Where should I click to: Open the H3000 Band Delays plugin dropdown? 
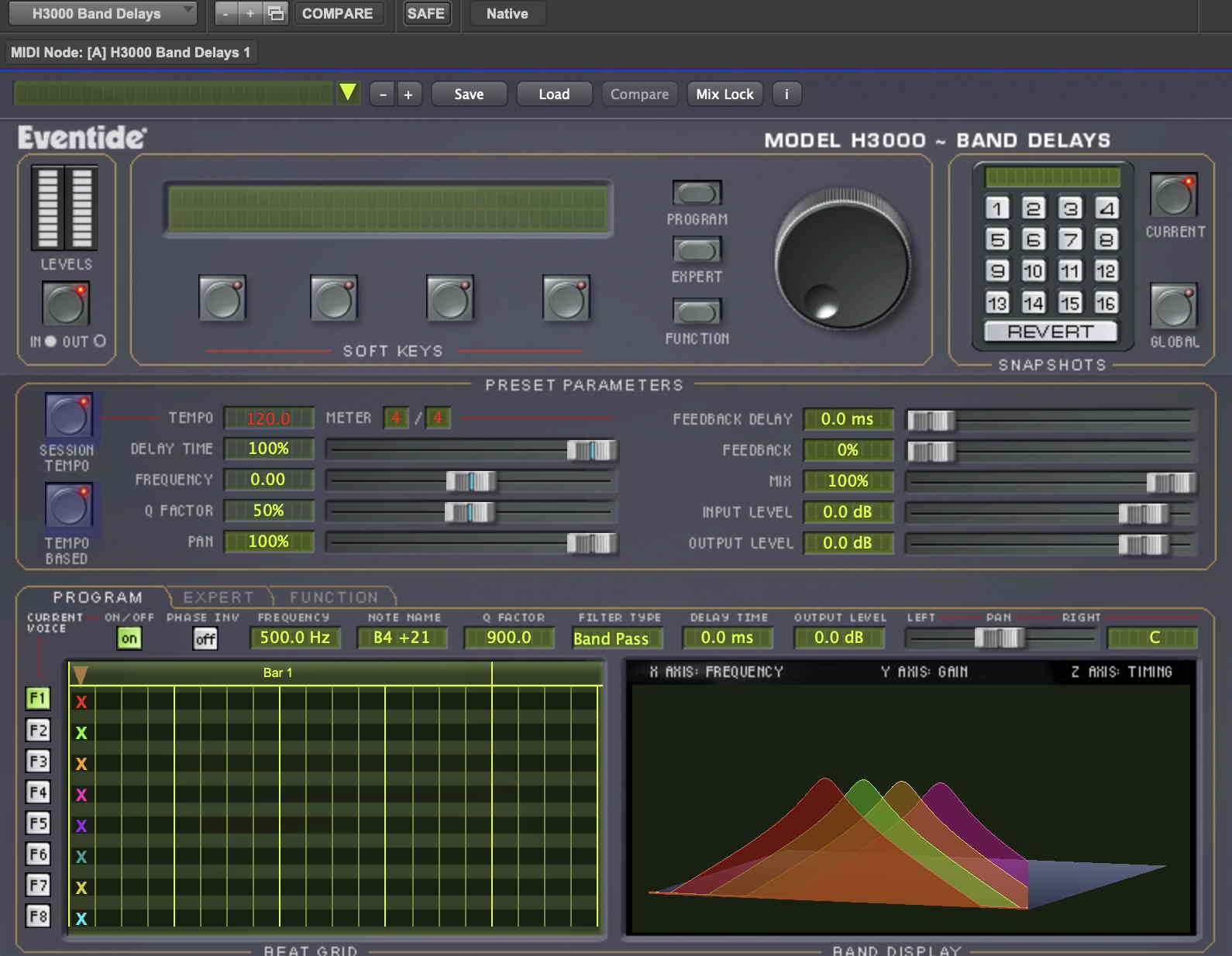102,13
